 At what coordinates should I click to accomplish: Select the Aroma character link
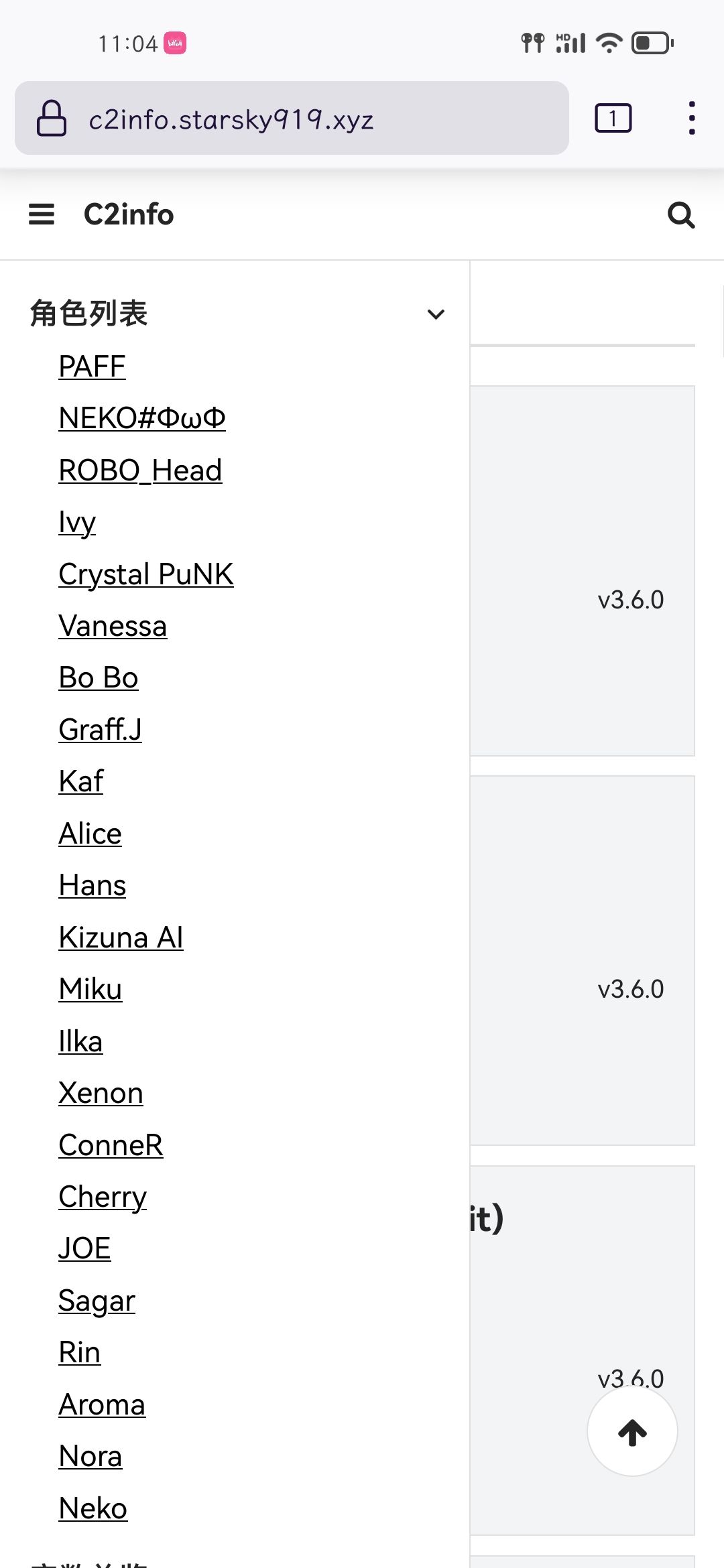[x=102, y=1404]
